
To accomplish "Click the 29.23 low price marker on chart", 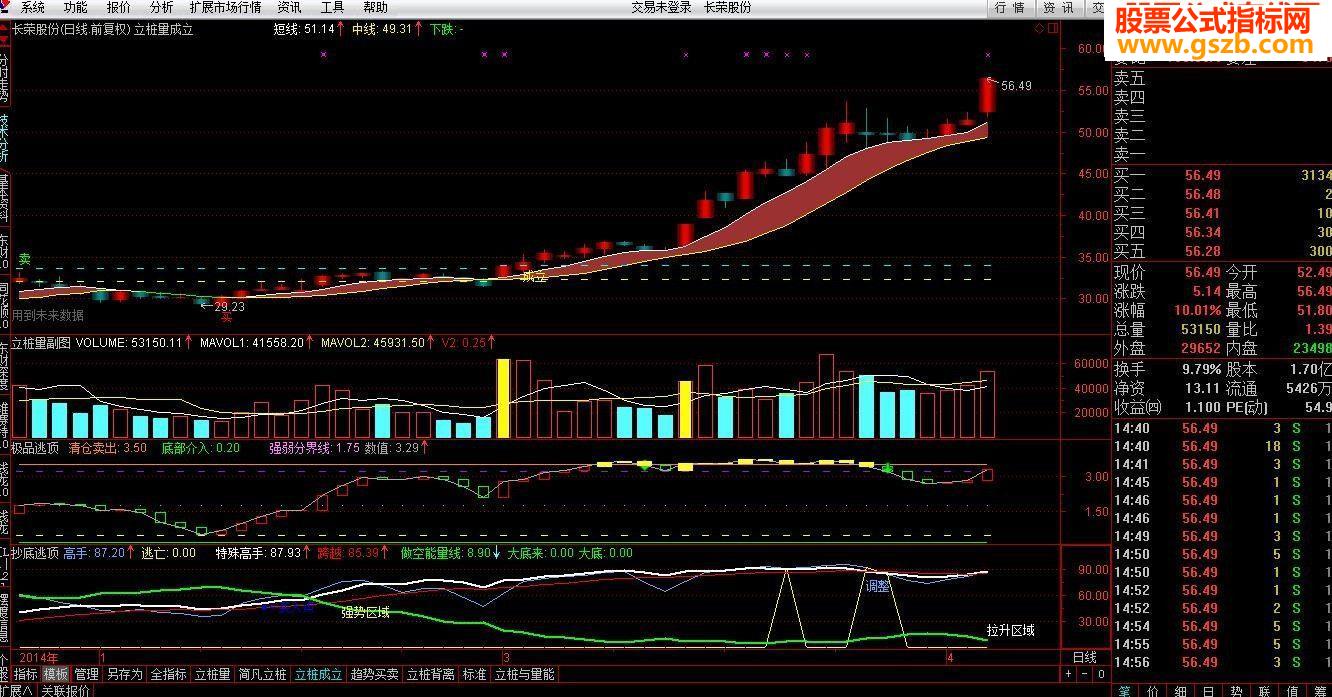I will pyautogui.click(x=229, y=307).
